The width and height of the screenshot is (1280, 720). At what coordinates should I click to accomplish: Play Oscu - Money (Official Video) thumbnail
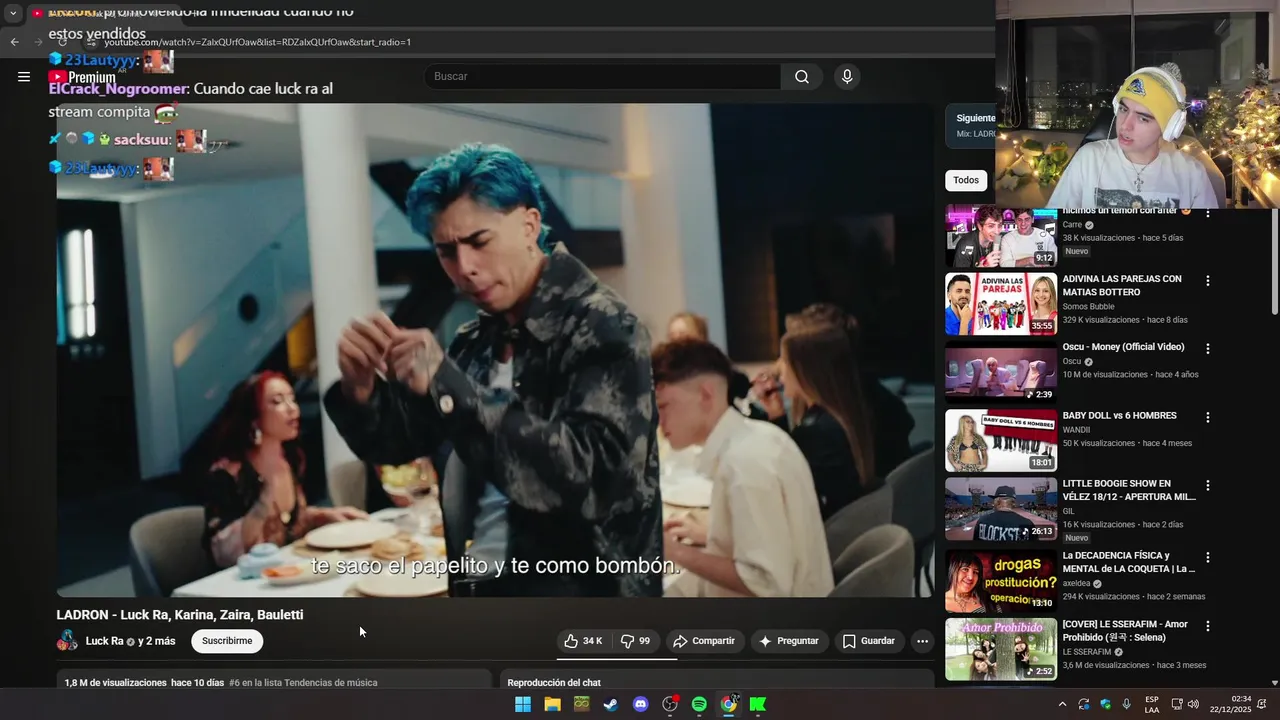coord(1001,372)
